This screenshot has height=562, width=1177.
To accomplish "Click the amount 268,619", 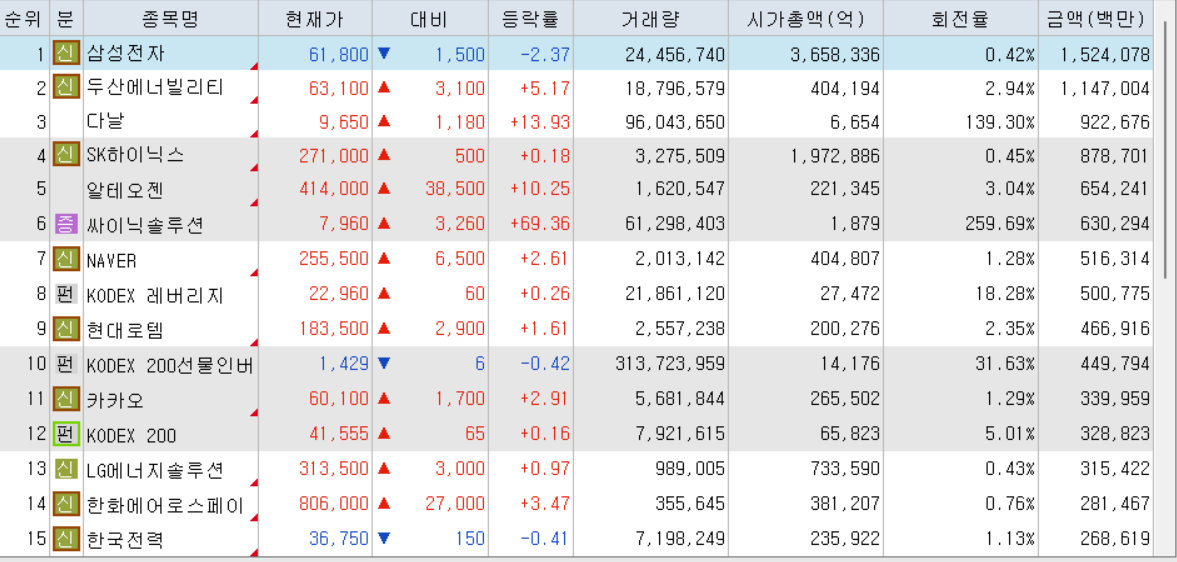I will tap(1115, 539).
